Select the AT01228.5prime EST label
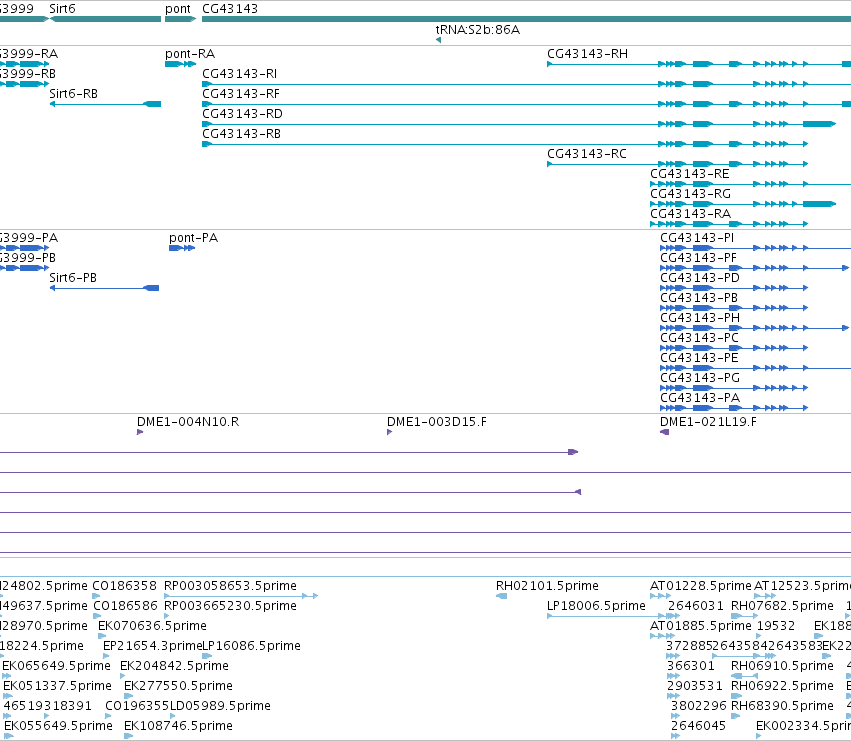Image resolution: width=851 pixels, height=741 pixels. pyautogui.click(x=701, y=586)
